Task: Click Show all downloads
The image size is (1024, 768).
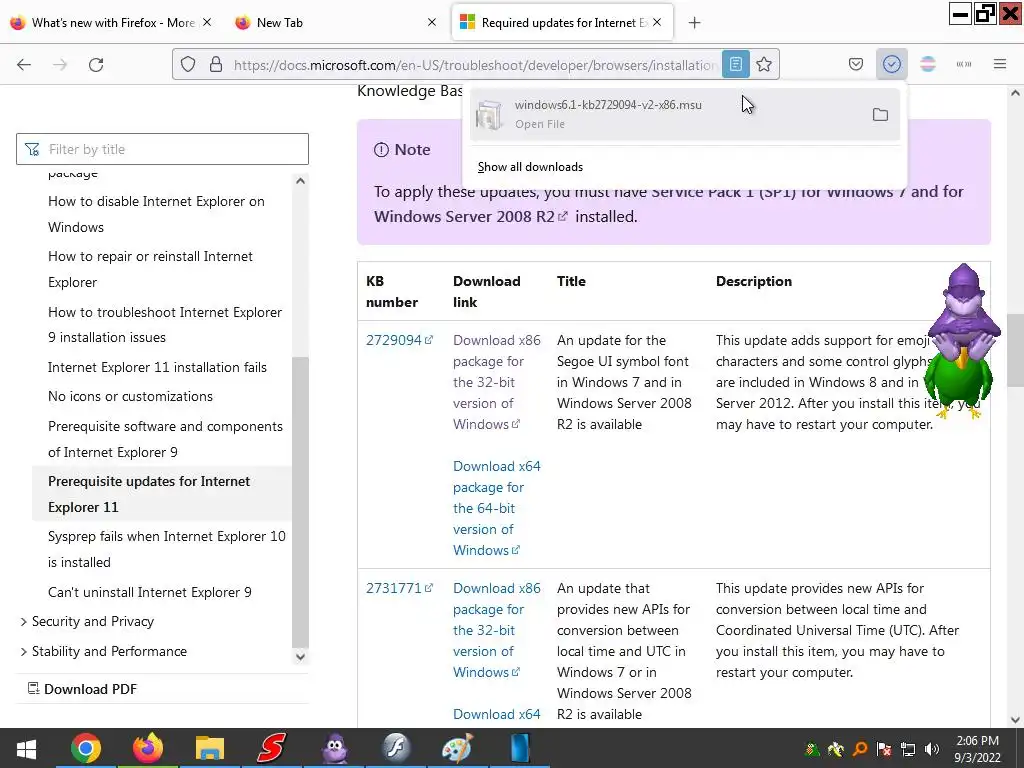Action: 530,167
